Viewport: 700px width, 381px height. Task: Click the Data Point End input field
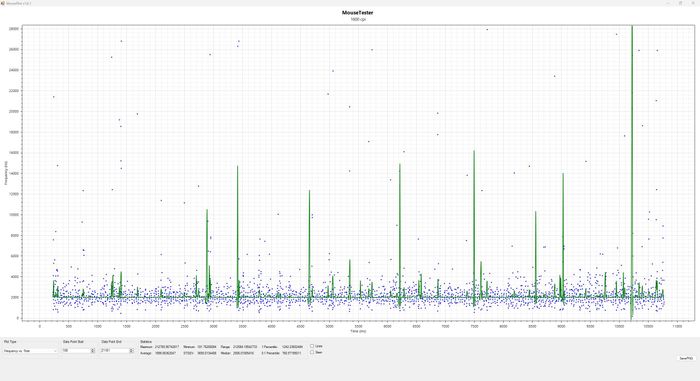(115, 351)
